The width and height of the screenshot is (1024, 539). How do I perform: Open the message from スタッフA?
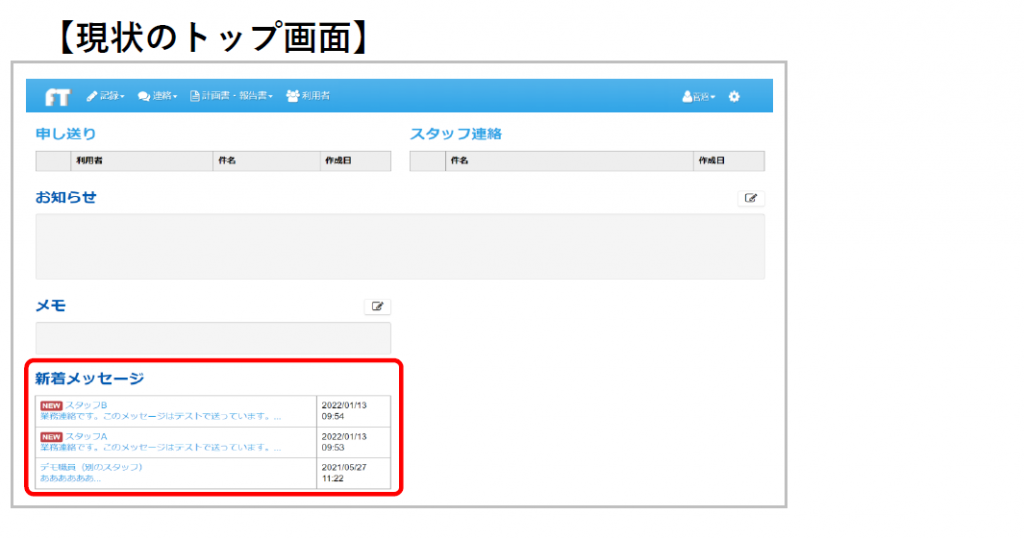click(92, 436)
